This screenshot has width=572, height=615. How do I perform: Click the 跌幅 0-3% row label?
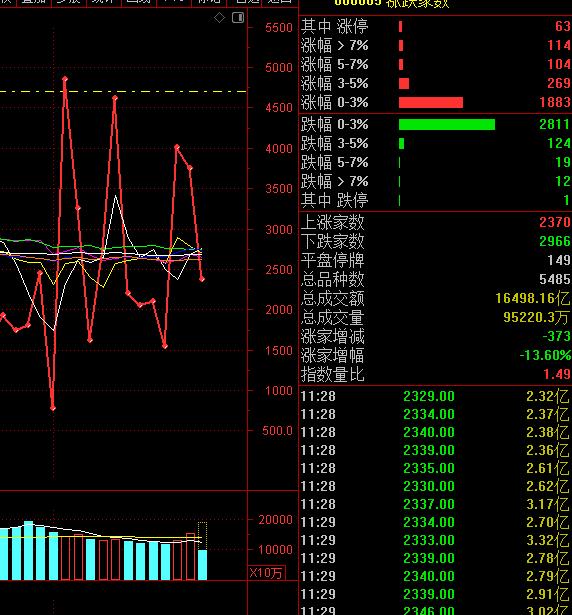(x=335, y=124)
